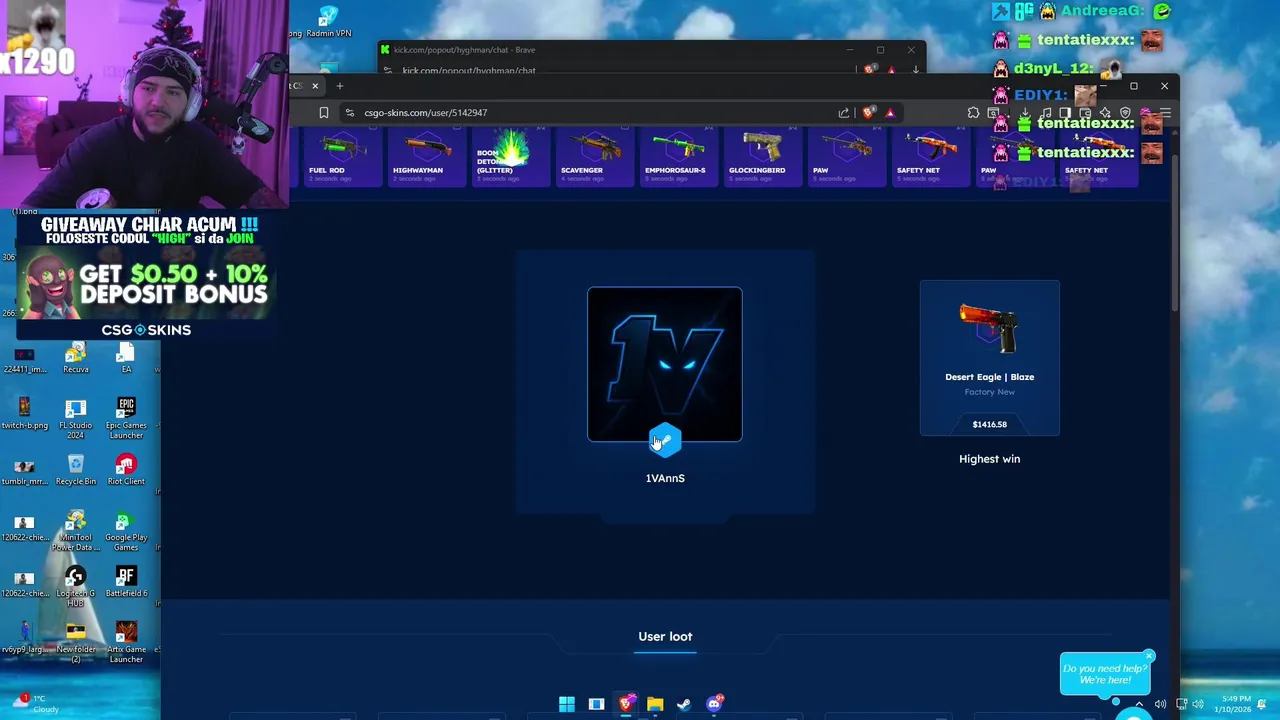Open Artix Game Launcher desktop shortcut
The image size is (1280, 720).
pos(126,643)
